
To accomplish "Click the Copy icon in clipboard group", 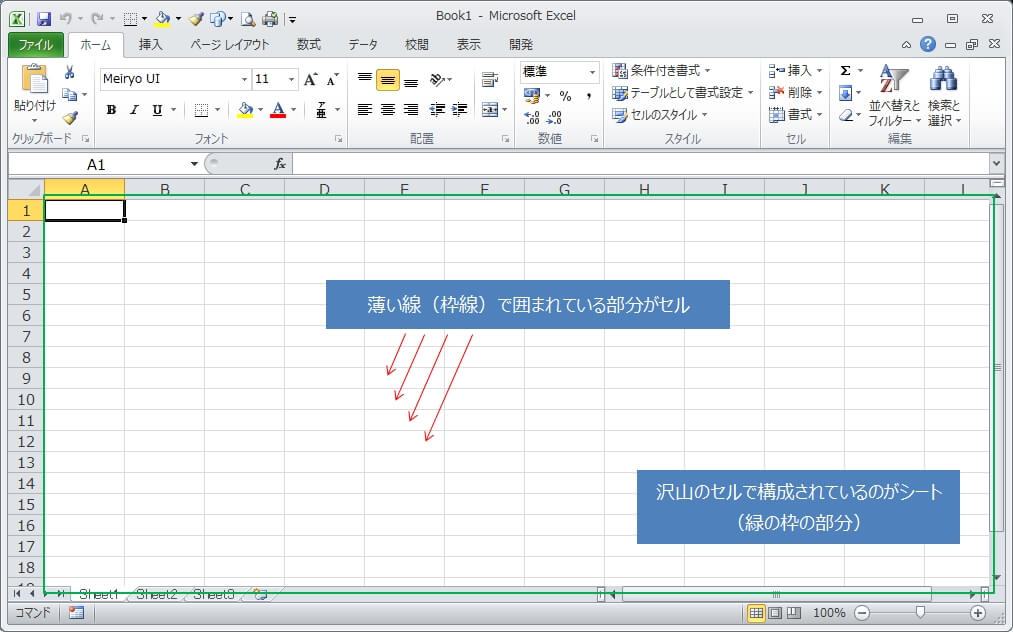I will coord(70,94).
